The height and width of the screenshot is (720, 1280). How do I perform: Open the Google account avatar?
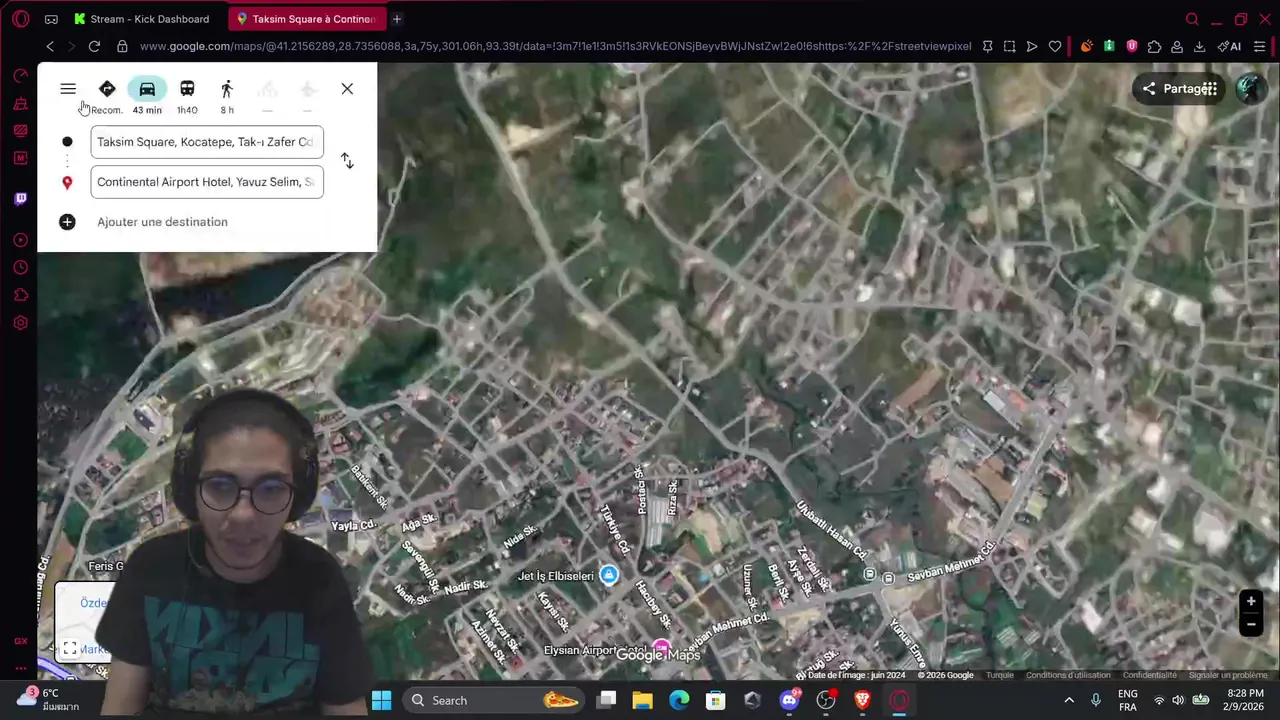[x=1249, y=89]
